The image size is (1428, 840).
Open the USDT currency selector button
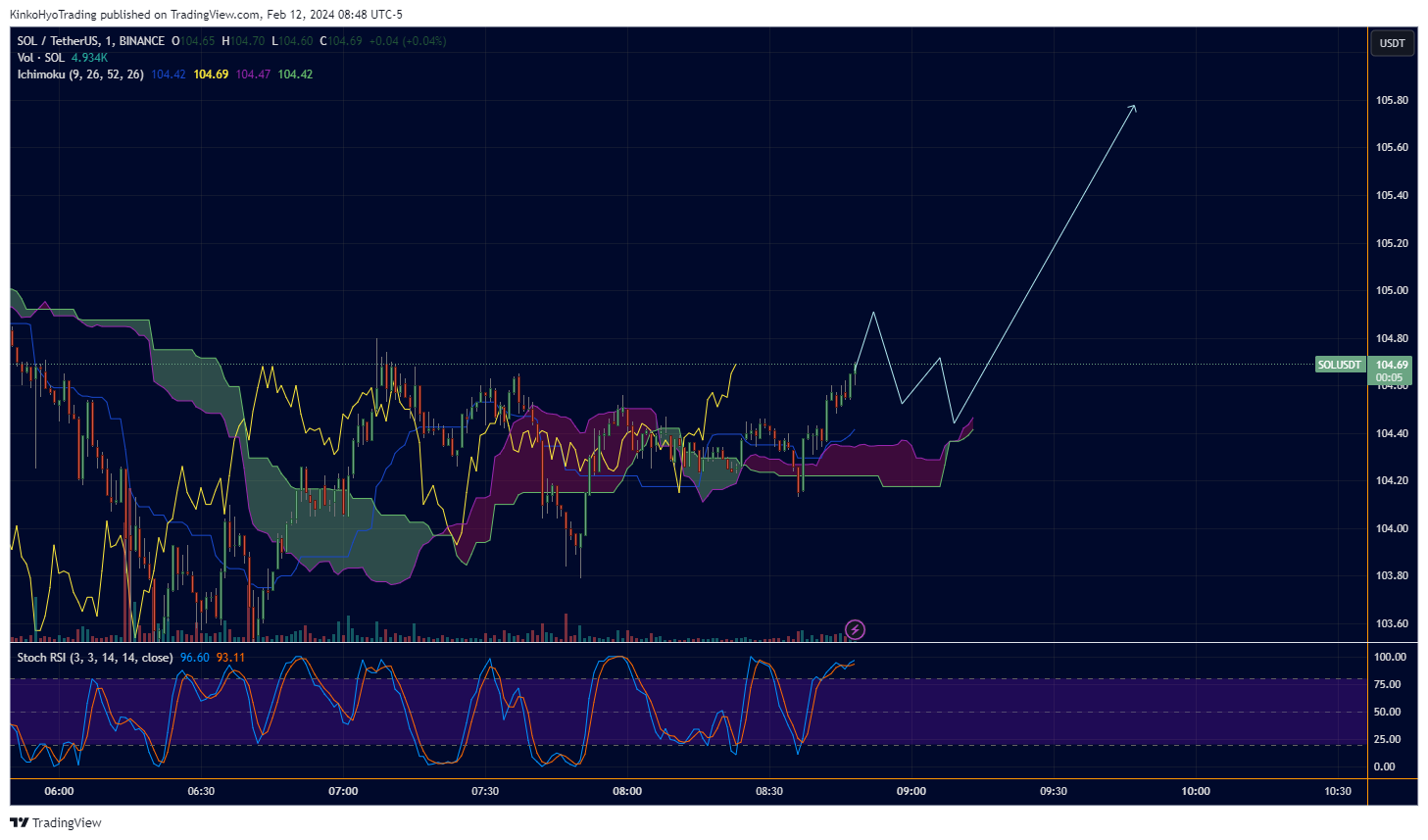click(1392, 43)
